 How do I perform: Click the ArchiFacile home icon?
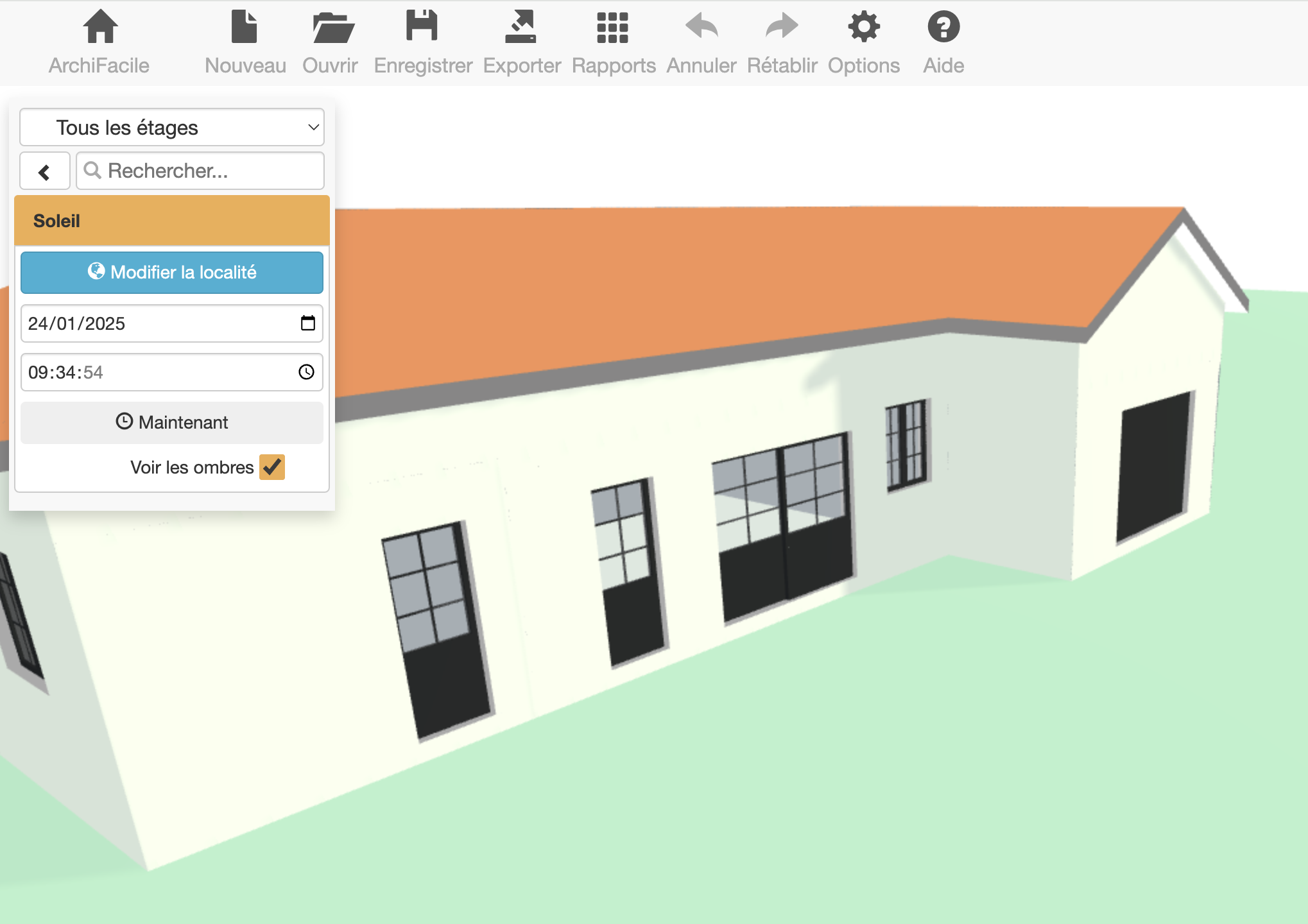click(x=100, y=27)
